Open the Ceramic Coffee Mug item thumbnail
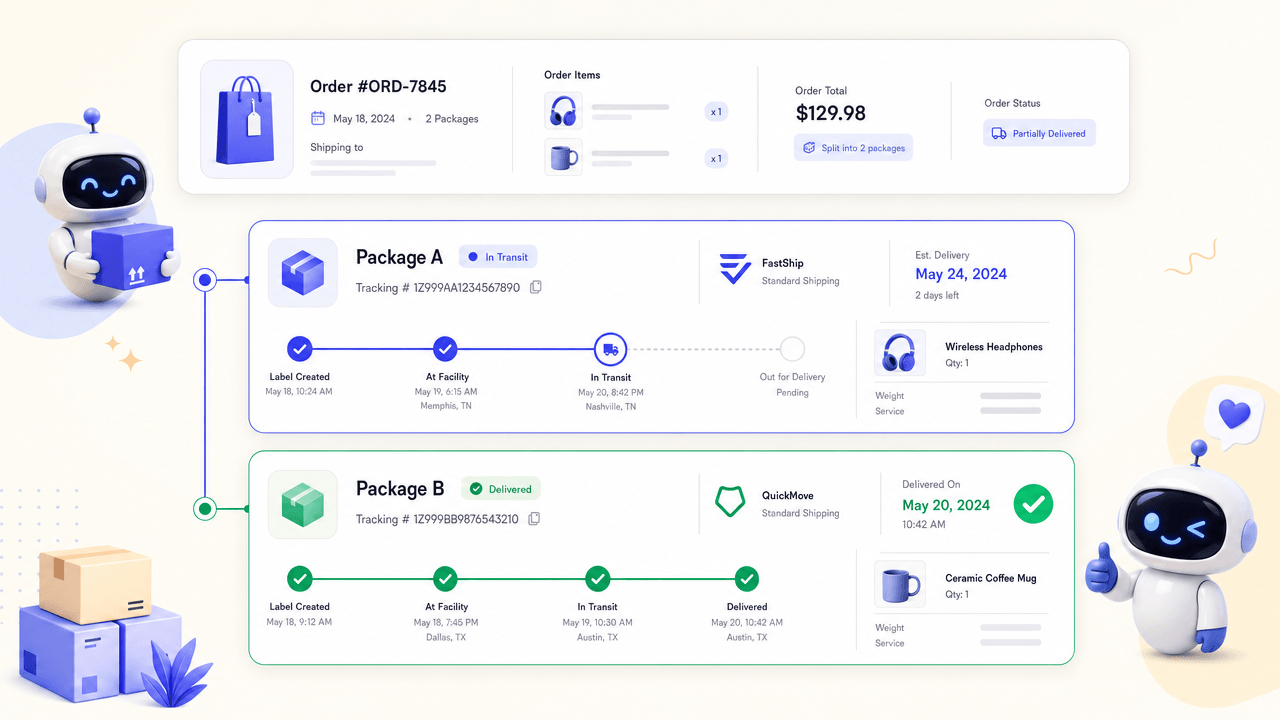1280x720 pixels. coord(900,585)
